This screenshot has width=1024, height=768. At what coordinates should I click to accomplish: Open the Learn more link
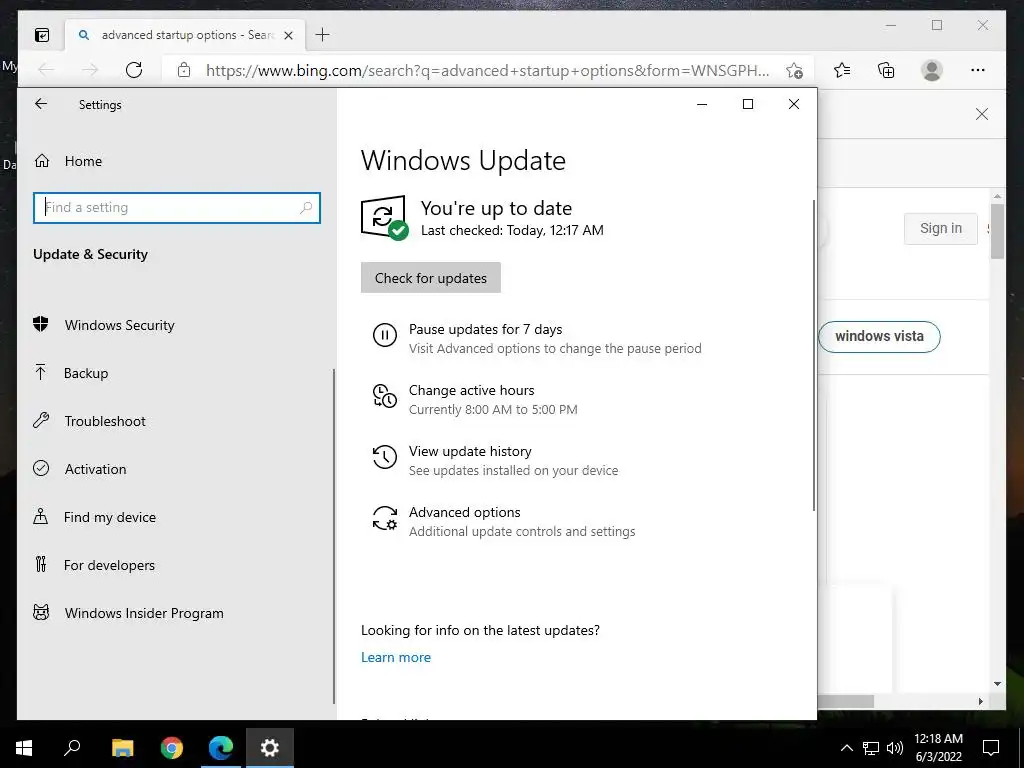pyautogui.click(x=396, y=657)
